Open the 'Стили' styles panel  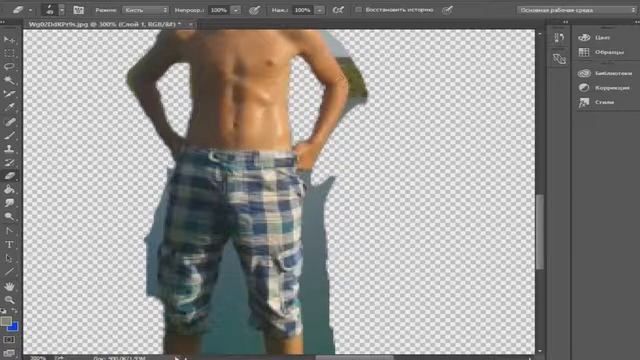coord(596,102)
